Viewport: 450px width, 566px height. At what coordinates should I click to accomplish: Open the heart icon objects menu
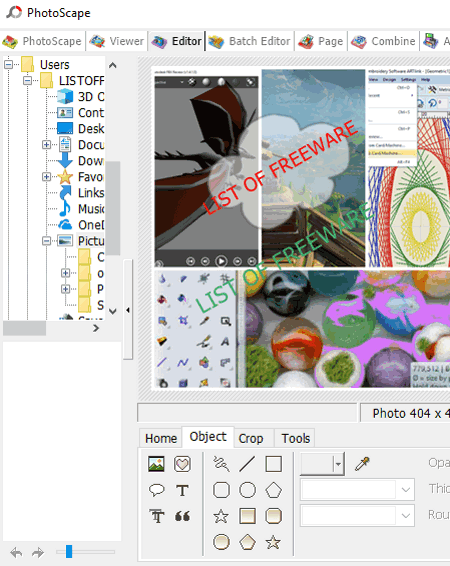[182, 464]
